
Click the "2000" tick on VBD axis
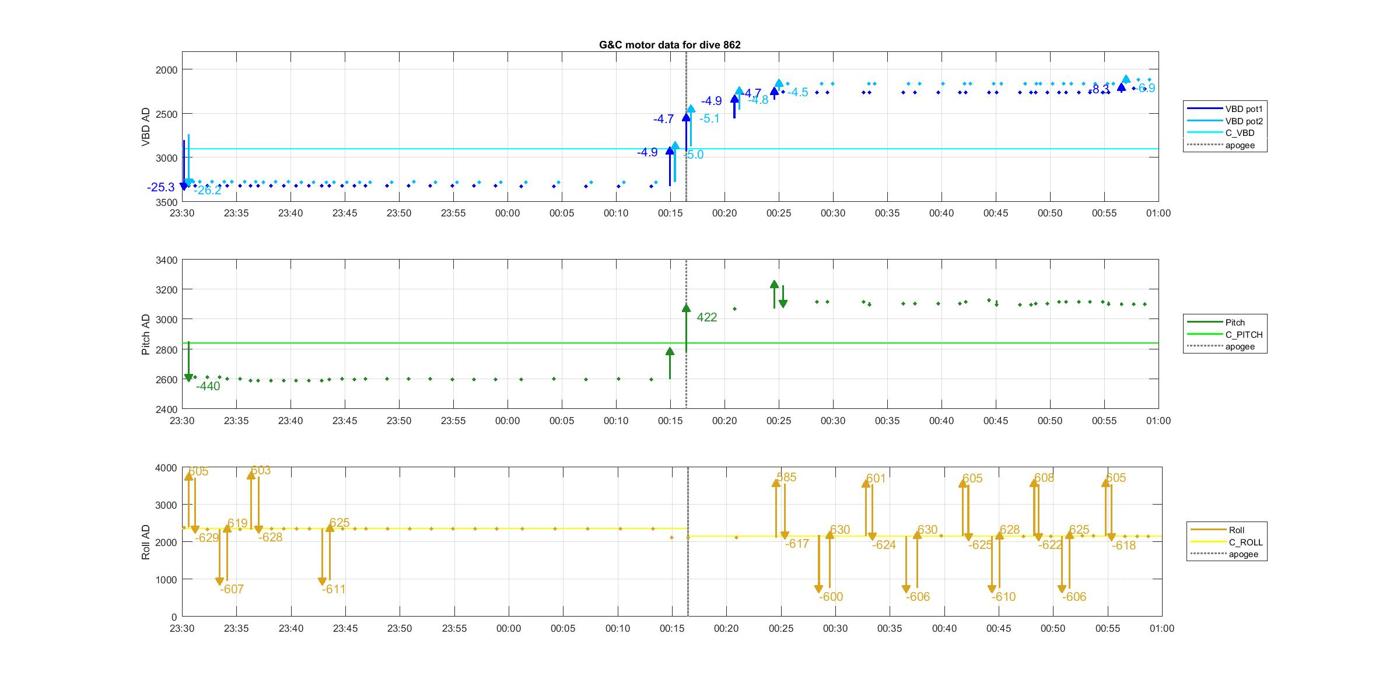(x=166, y=70)
